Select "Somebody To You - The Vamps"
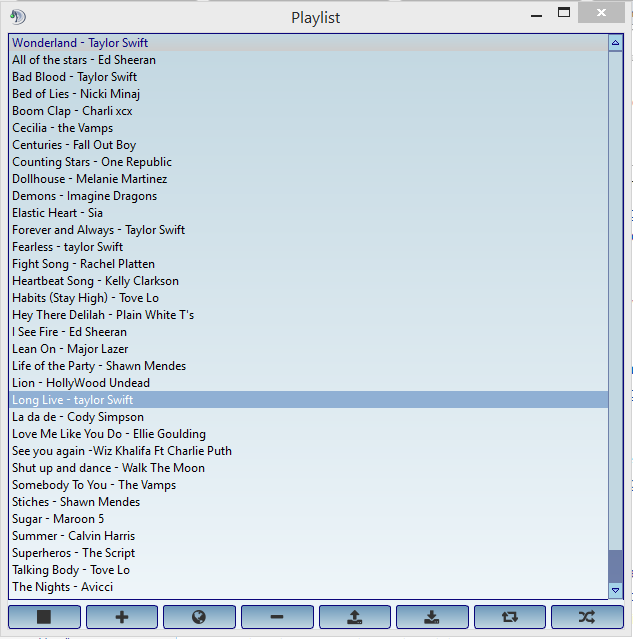The width and height of the screenshot is (633, 639). [308, 485]
